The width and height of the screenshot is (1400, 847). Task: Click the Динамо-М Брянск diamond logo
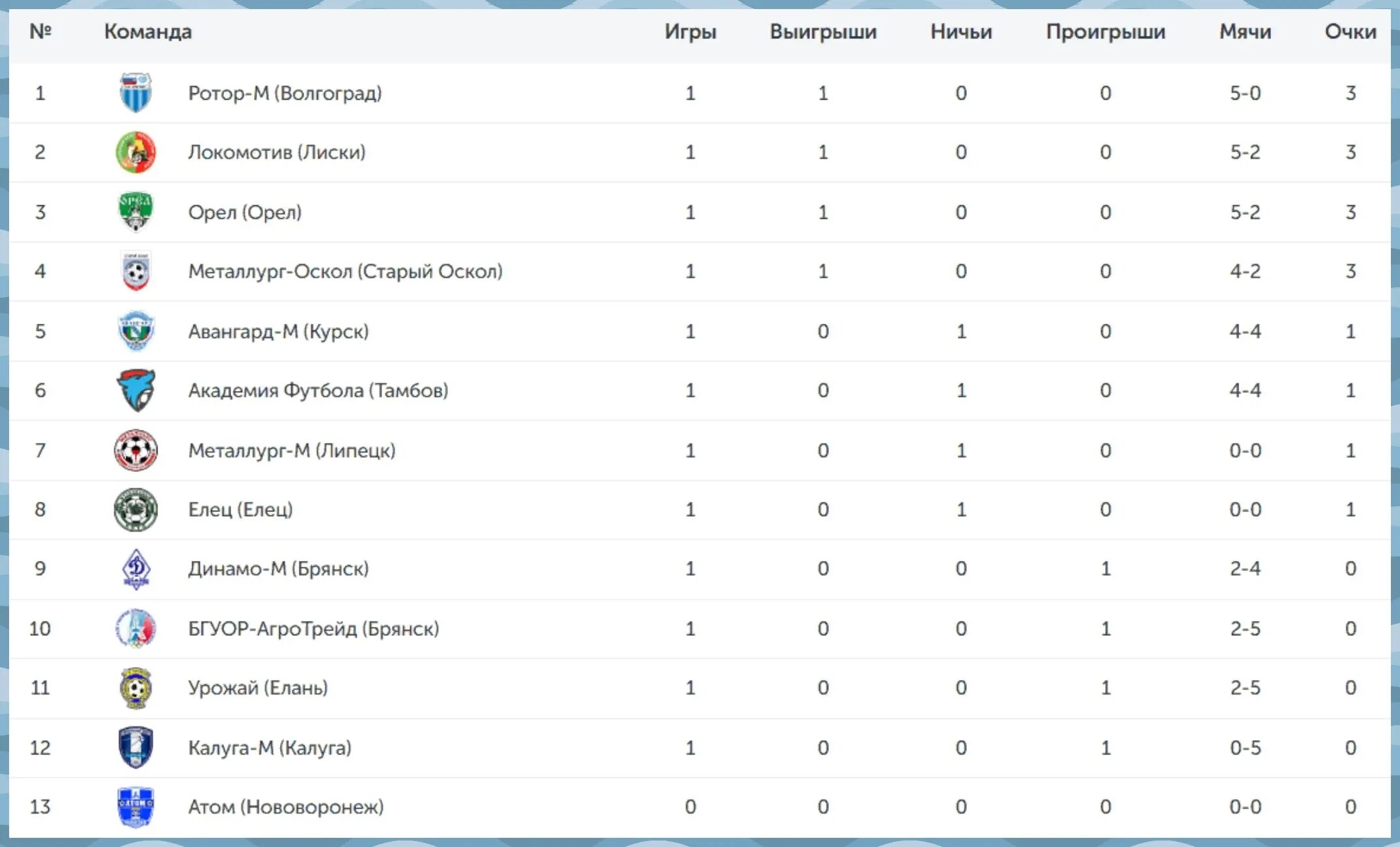pyautogui.click(x=136, y=569)
